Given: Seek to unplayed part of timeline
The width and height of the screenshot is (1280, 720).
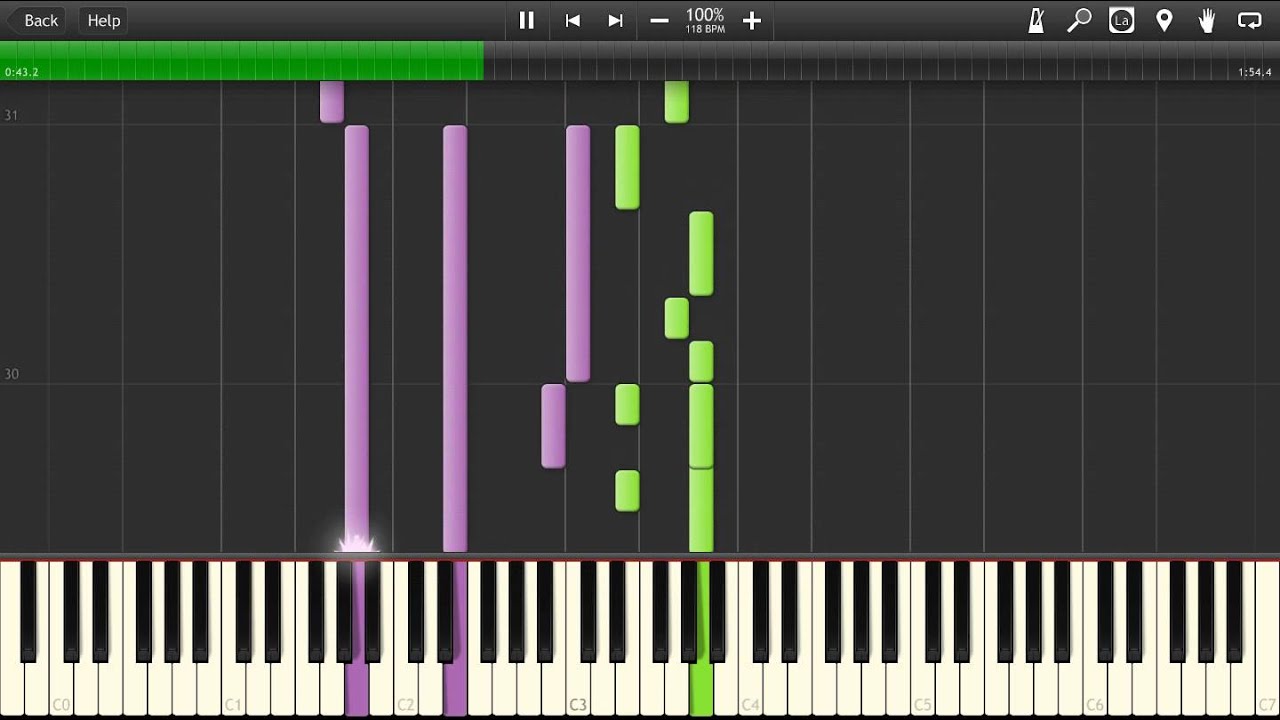Looking at the screenshot, I should click(x=860, y=60).
